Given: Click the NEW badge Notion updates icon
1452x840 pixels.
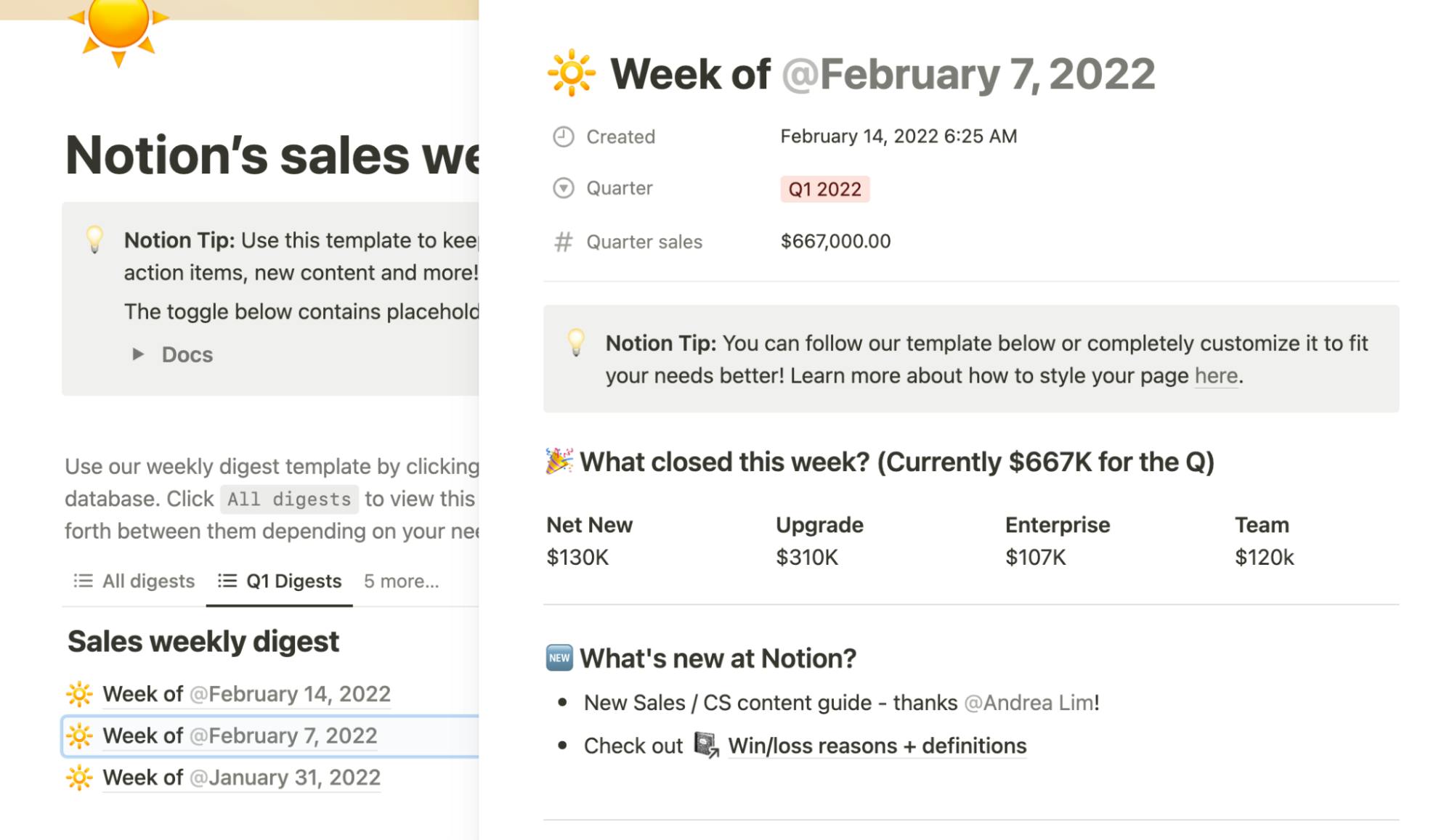Looking at the screenshot, I should coord(558,658).
